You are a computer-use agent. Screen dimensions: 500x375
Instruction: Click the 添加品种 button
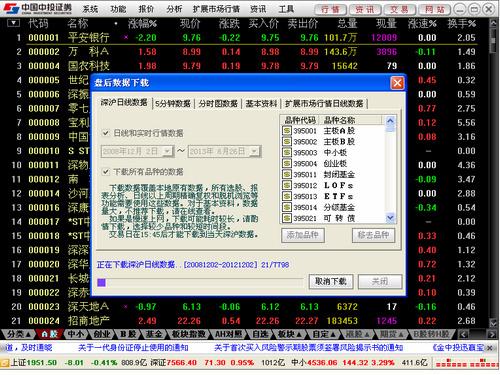pos(303,235)
